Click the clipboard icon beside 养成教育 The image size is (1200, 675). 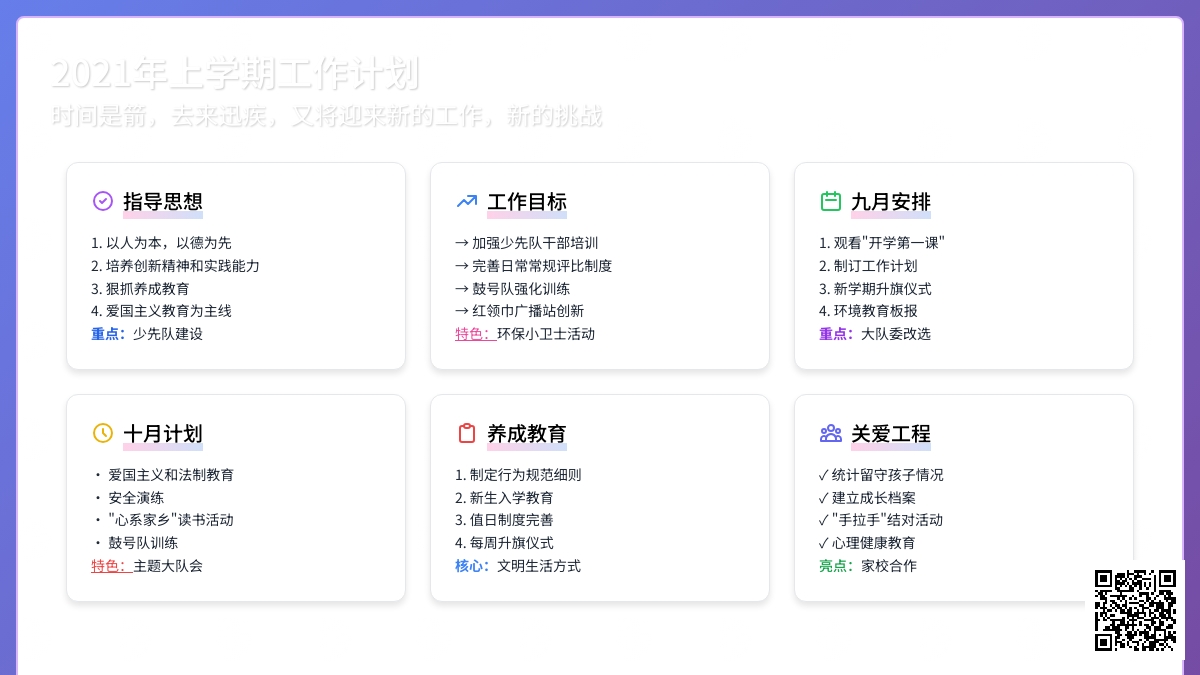tap(467, 433)
